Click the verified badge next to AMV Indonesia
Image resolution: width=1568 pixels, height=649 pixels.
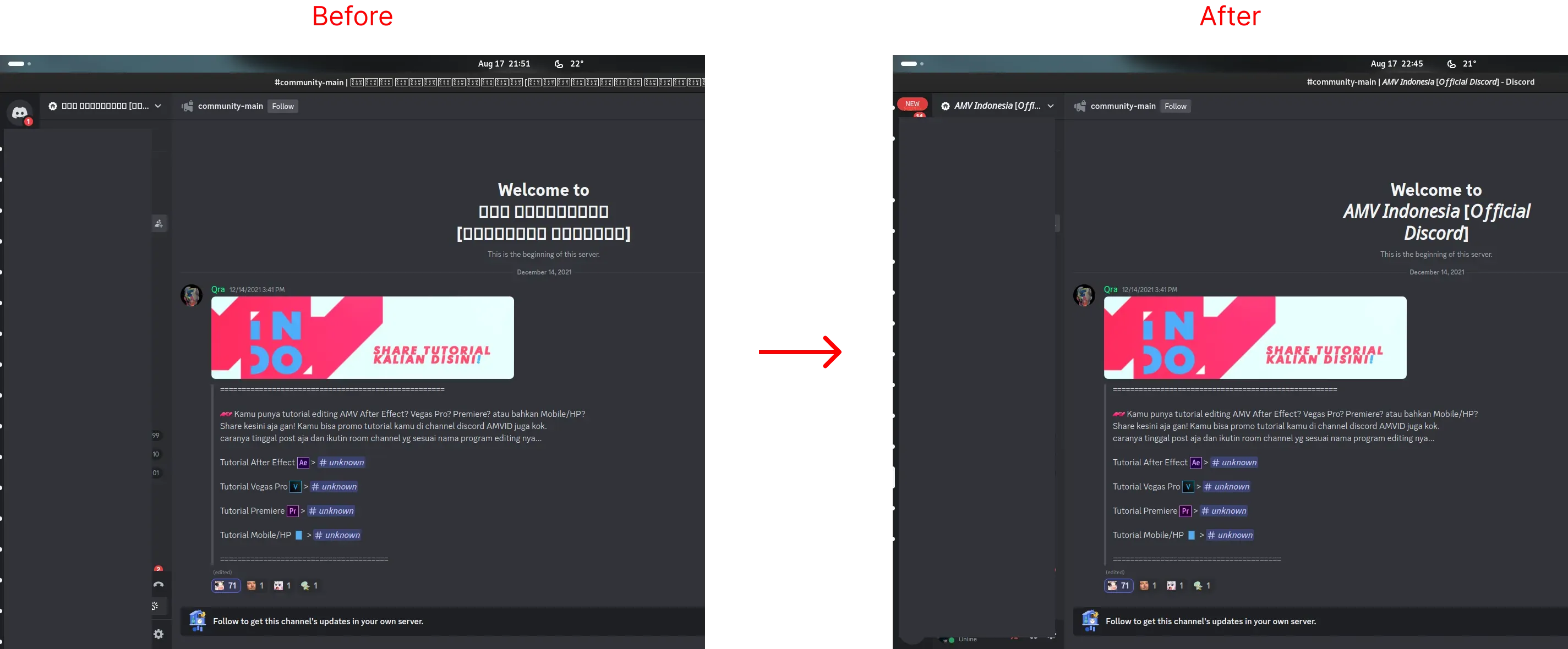(946, 105)
